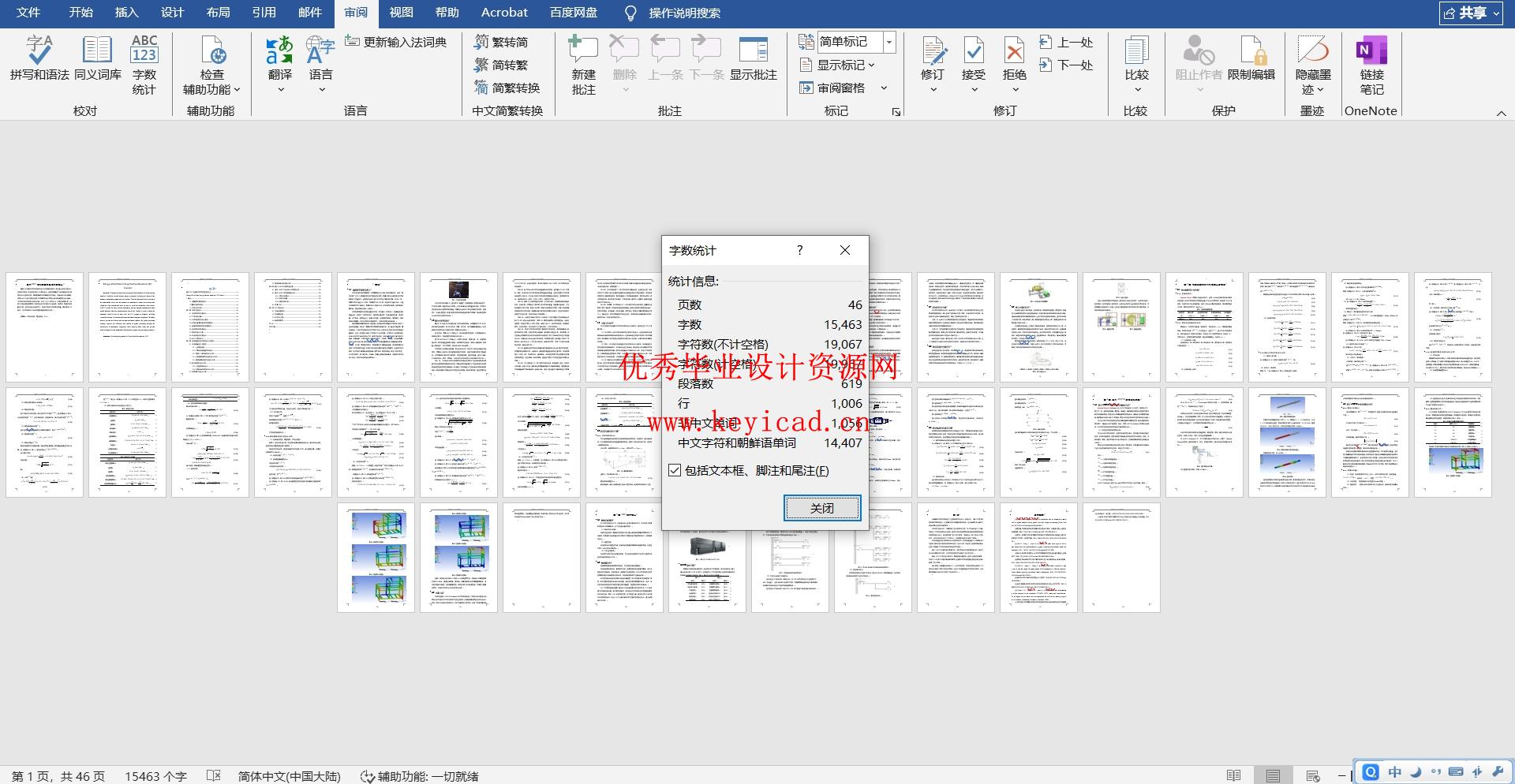Click the page count in status bar

(x=58, y=776)
